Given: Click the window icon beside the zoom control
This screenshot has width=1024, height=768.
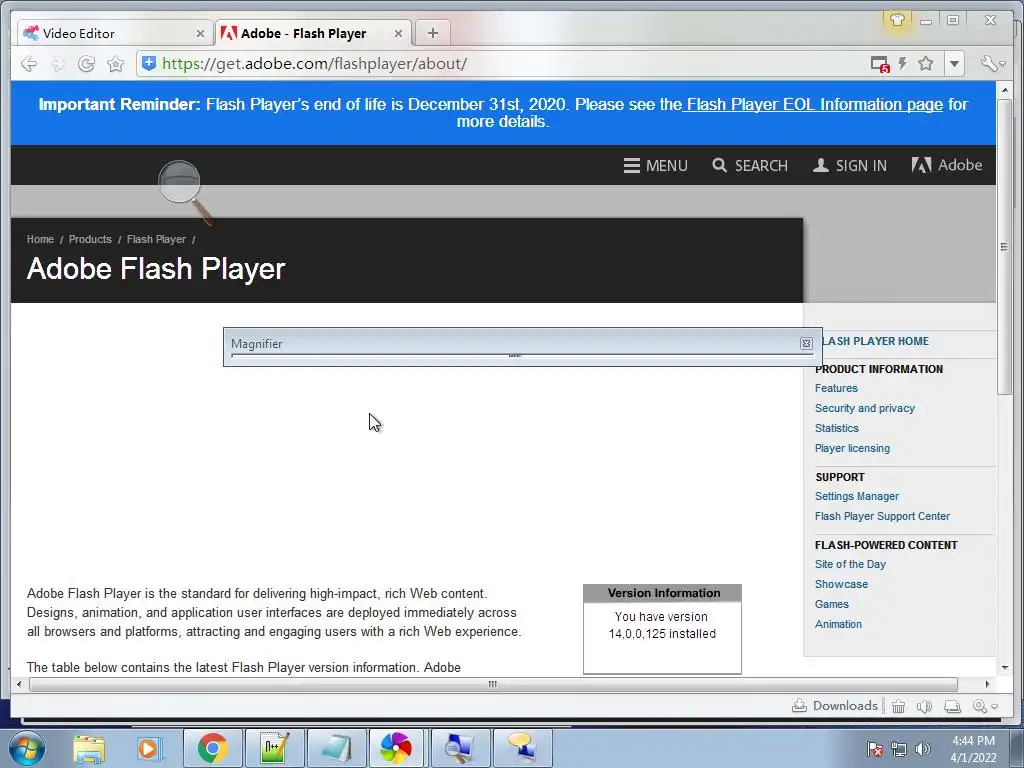Looking at the screenshot, I should pyautogui.click(x=953, y=706).
